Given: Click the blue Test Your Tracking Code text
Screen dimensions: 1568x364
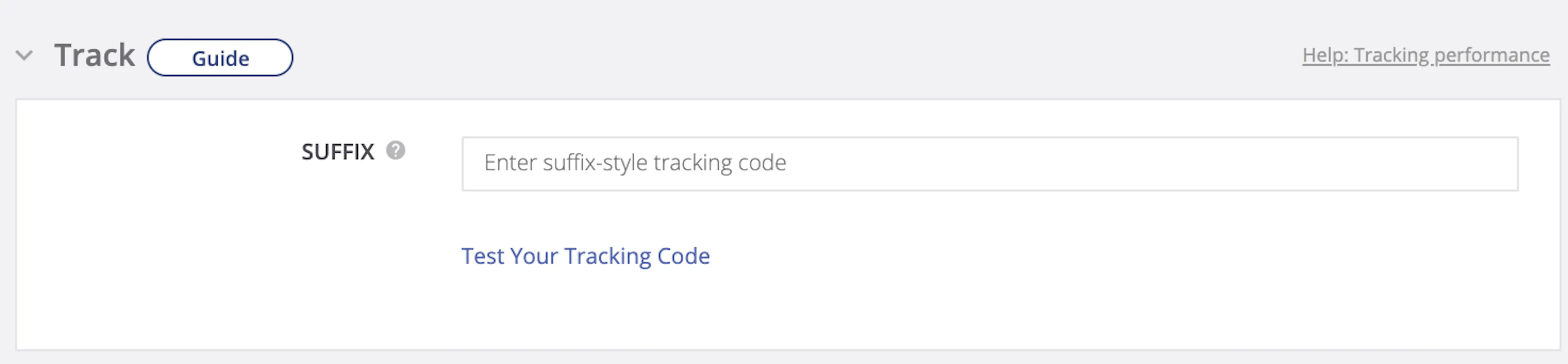Looking at the screenshot, I should (x=585, y=256).
